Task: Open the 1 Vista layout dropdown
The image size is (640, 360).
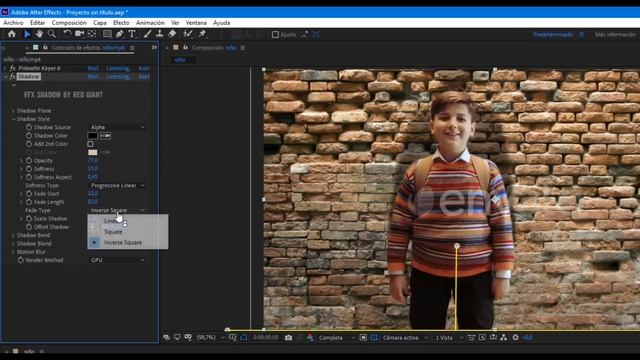Action: [x=449, y=338]
